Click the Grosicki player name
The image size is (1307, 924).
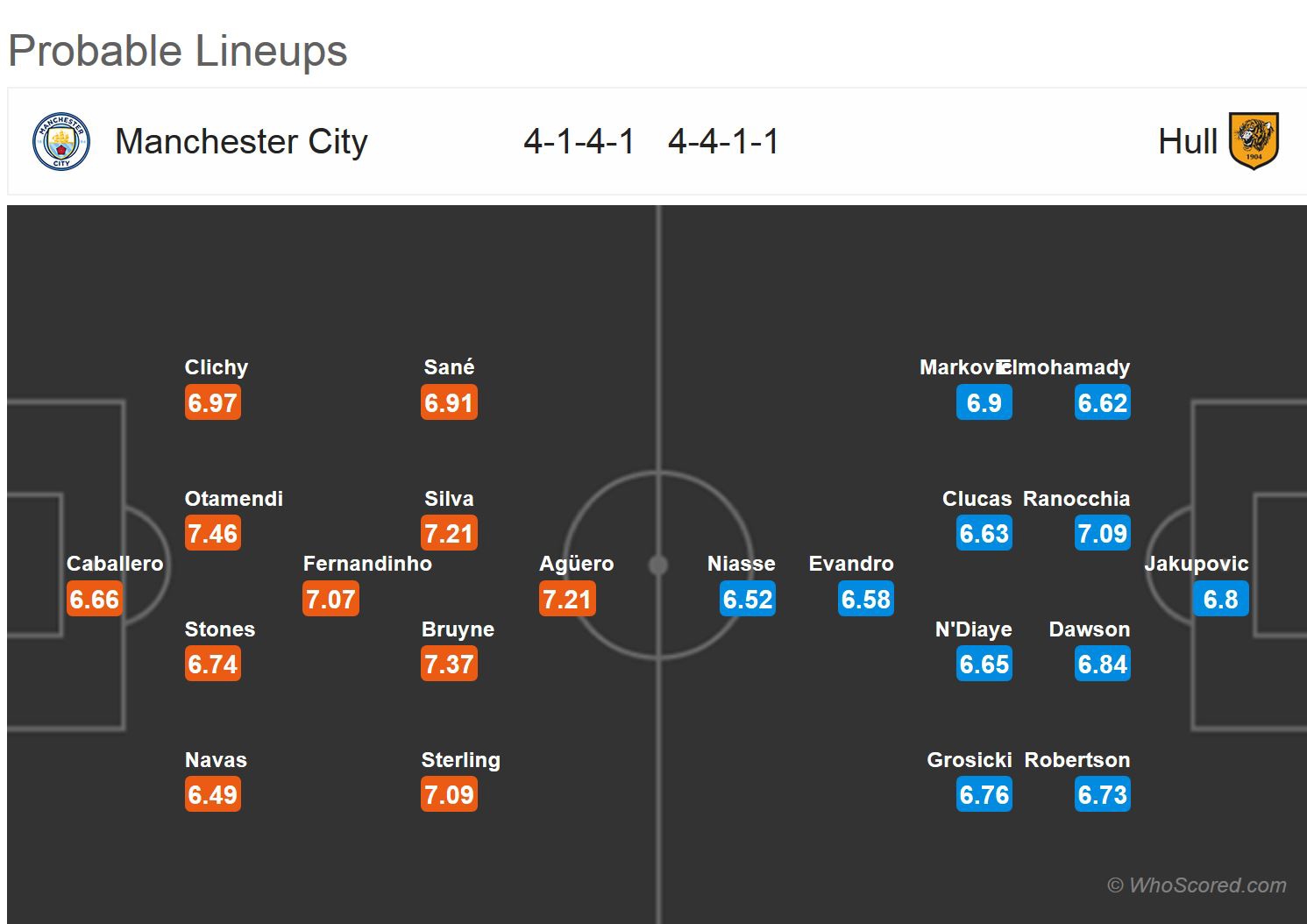pos(969,760)
